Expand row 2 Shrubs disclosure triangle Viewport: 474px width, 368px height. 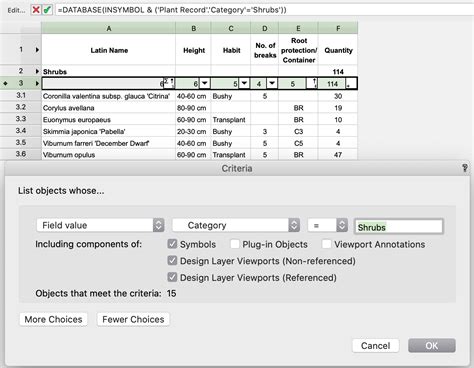click(37, 71)
